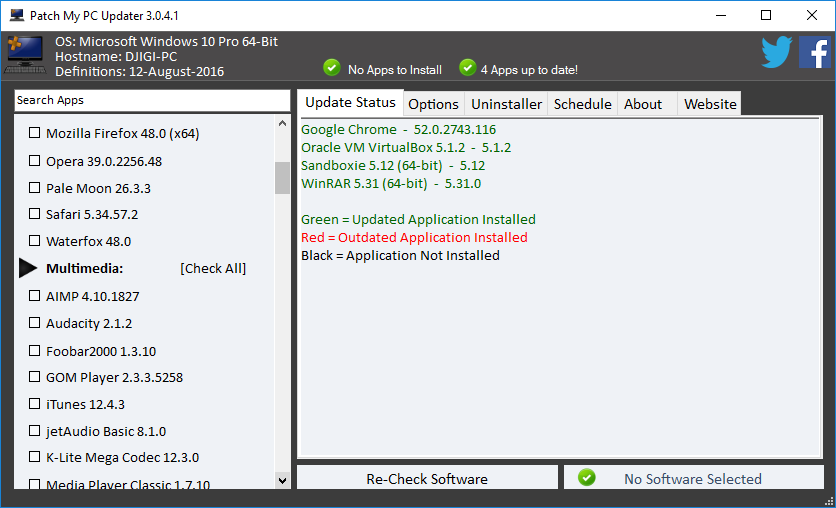Image resolution: width=836 pixels, height=508 pixels.
Task: Click the app list scroll down arrow
Action: coord(283,480)
